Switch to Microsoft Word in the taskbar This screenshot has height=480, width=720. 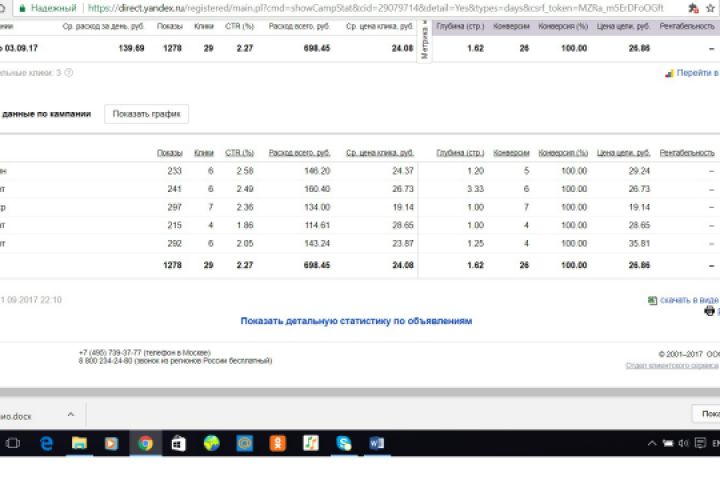click(x=377, y=443)
